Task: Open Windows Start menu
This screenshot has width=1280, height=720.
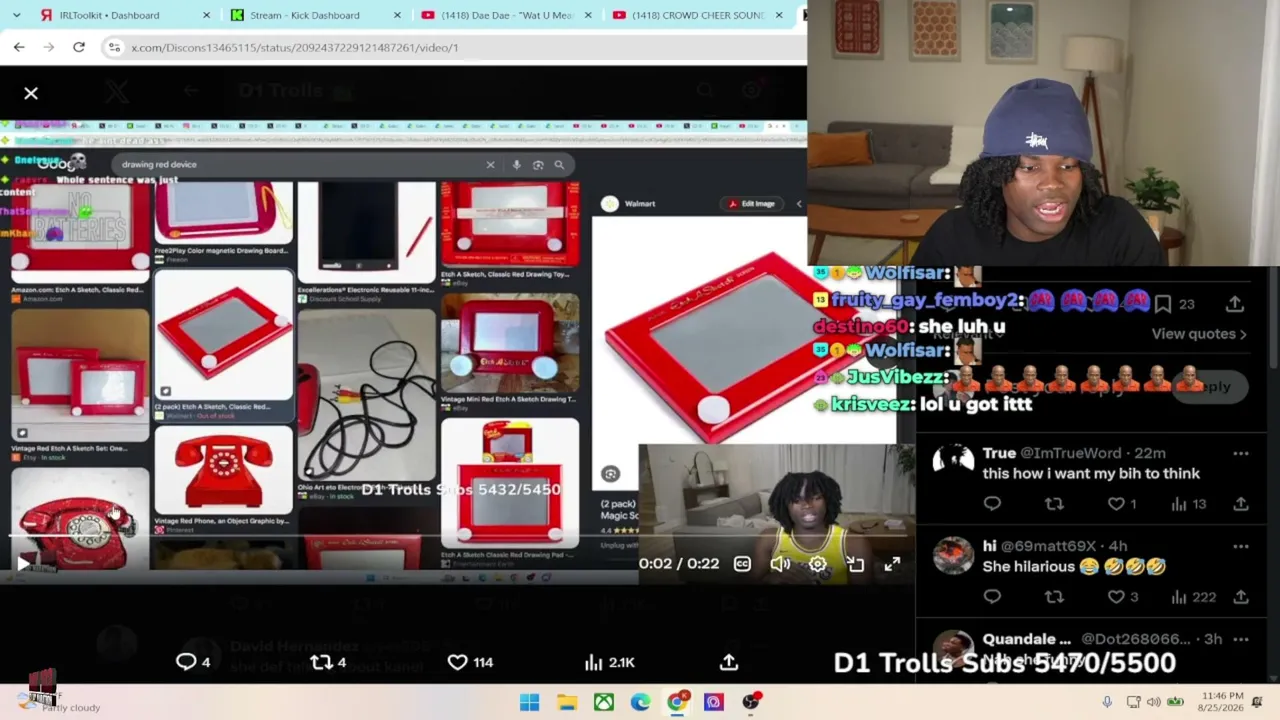Action: click(x=529, y=702)
